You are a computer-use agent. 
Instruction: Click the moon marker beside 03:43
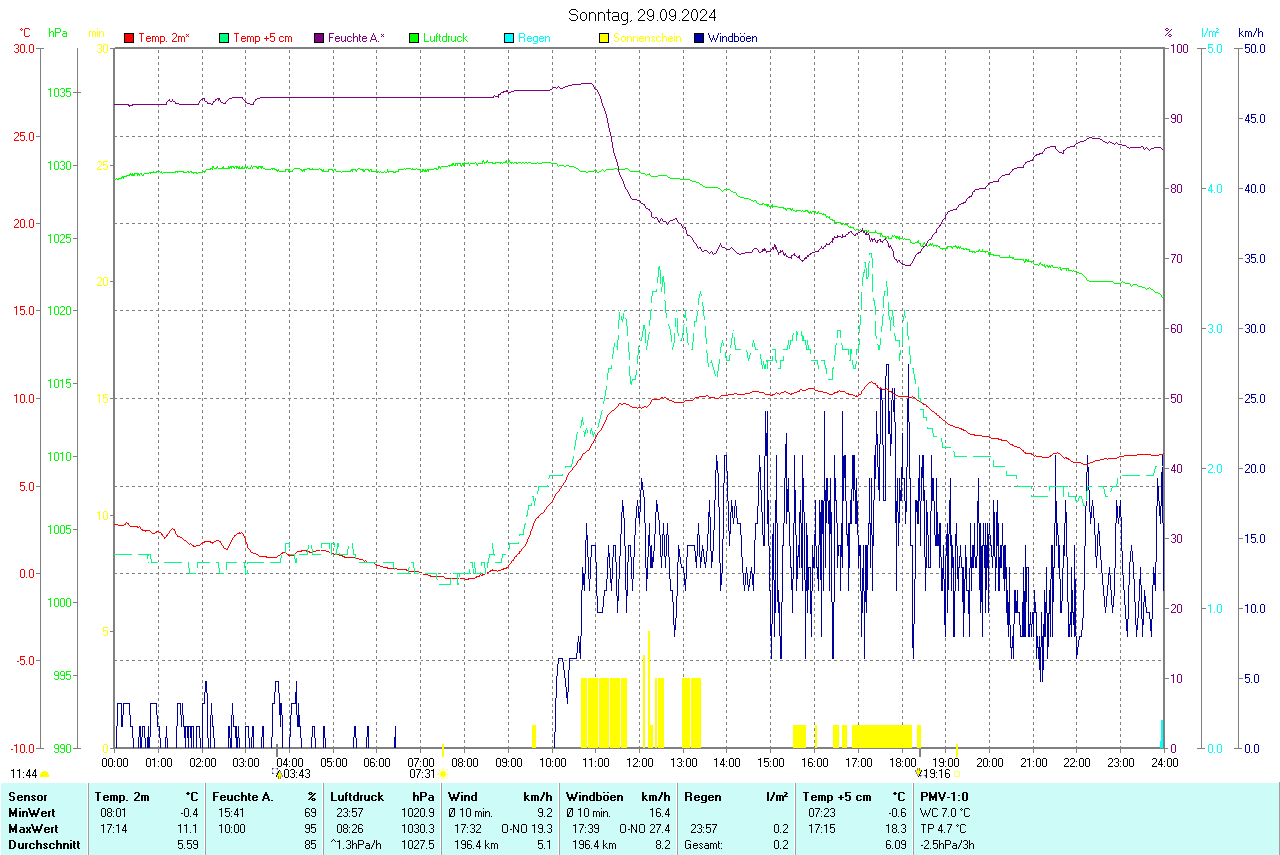[x=279, y=774]
